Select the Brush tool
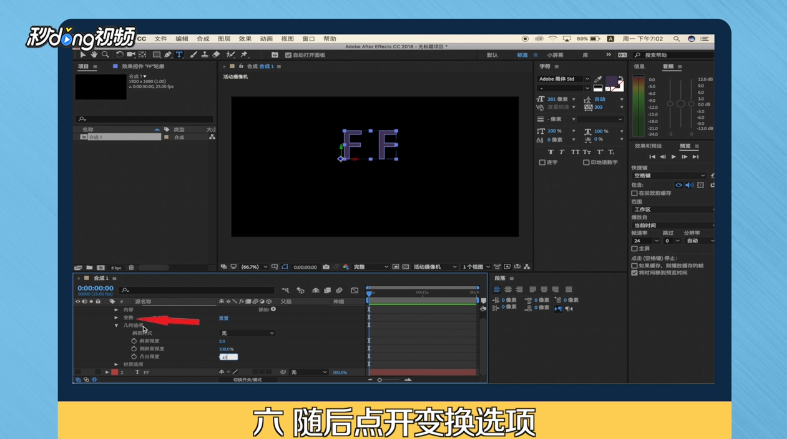The image size is (787, 439). [x=194, y=54]
